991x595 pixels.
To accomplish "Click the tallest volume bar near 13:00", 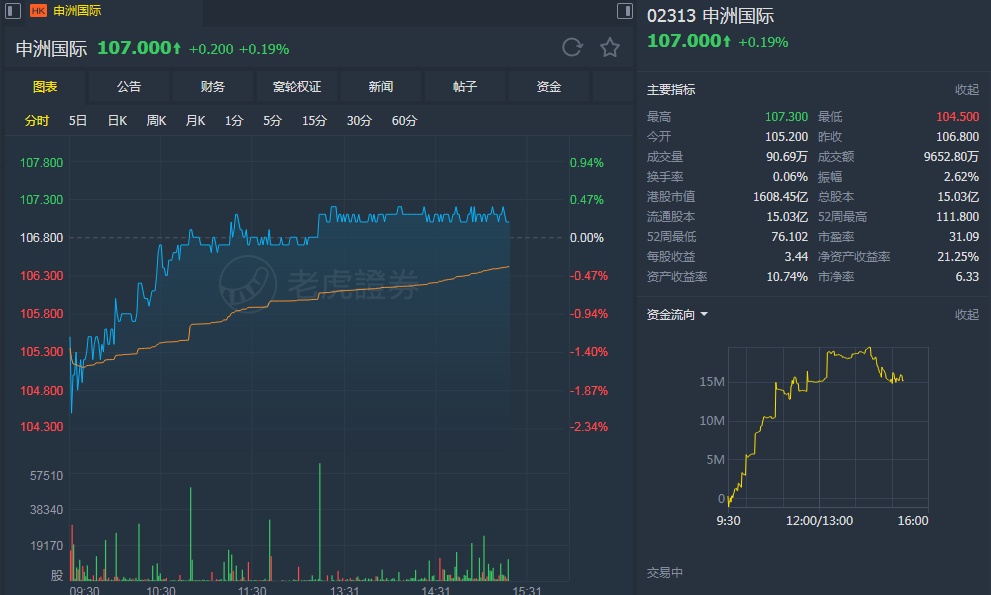I will point(320,522).
